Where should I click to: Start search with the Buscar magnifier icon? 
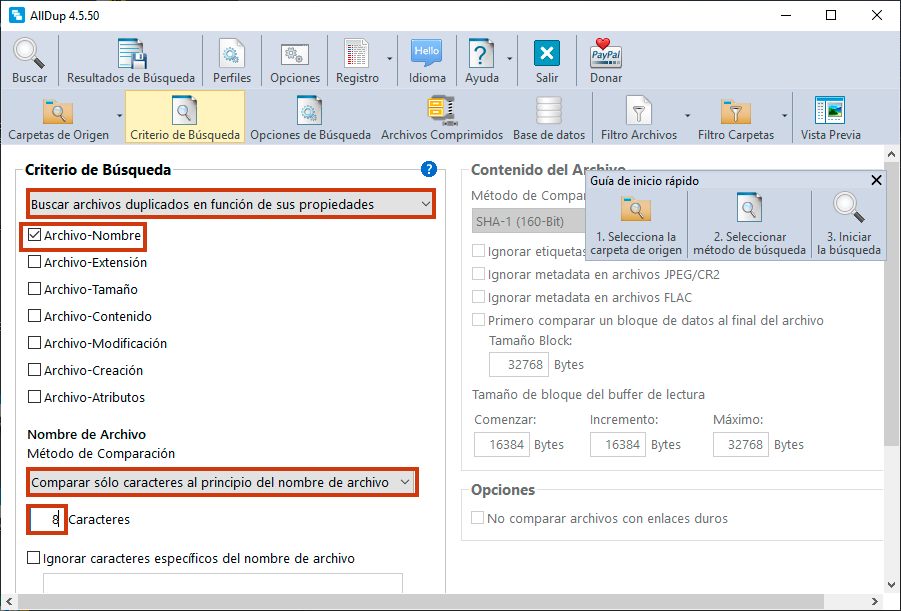pos(29,61)
